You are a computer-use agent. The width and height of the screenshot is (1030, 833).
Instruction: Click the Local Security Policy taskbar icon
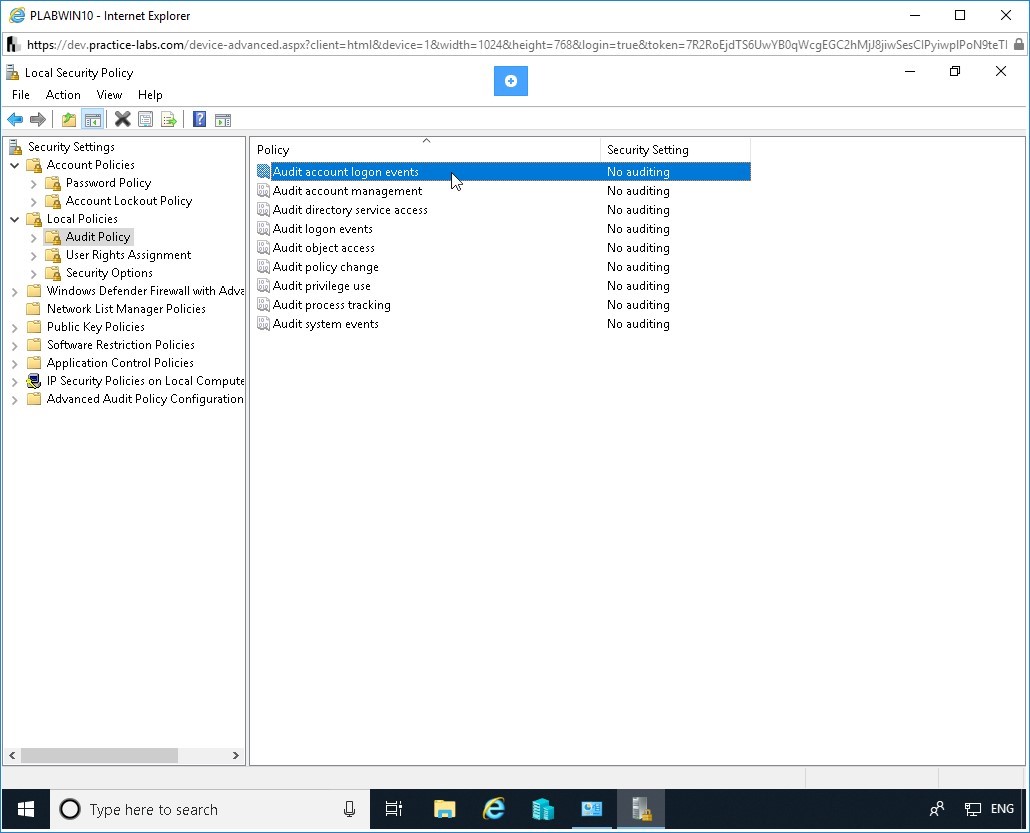[x=640, y=809]
